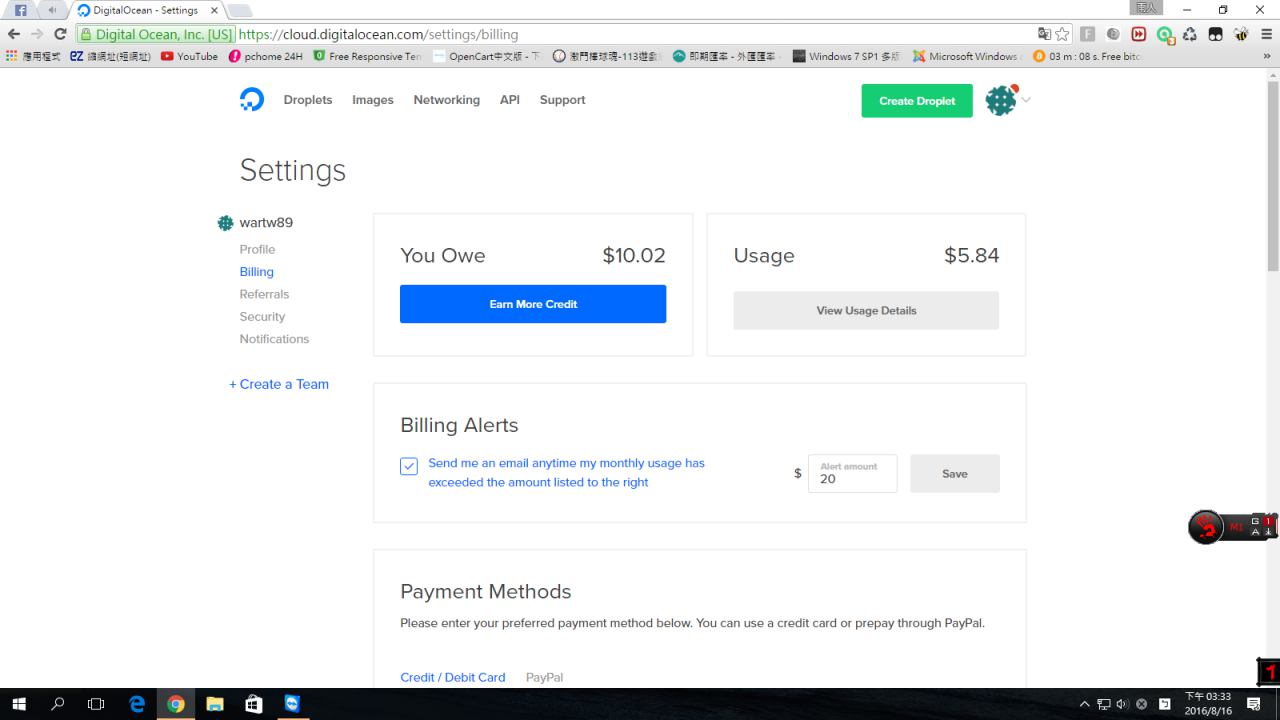Click the YouTube bookmark

coord(189,56)
